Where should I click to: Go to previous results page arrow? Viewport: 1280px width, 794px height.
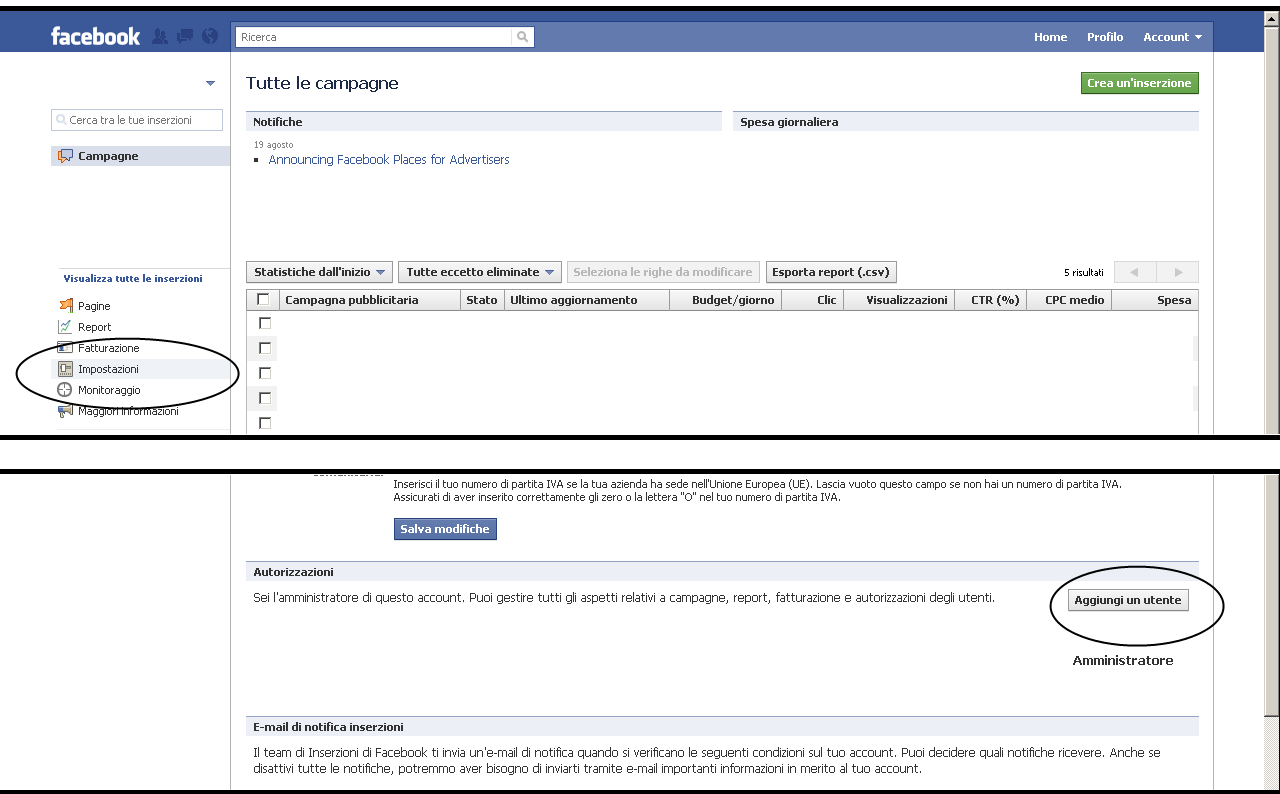pos(1135,272)
